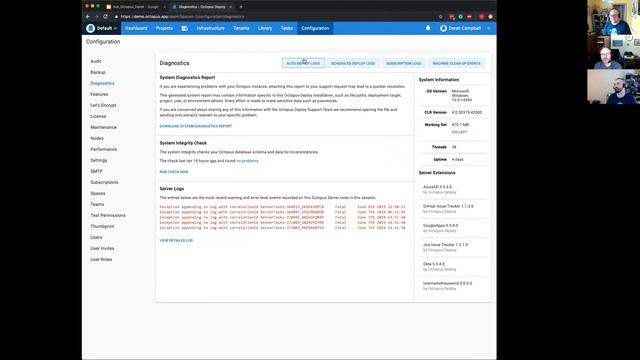The height and width of the screenshot is (360, 640).
Task: Click Machine Clean Up Events button
Action: click(456, 63)
